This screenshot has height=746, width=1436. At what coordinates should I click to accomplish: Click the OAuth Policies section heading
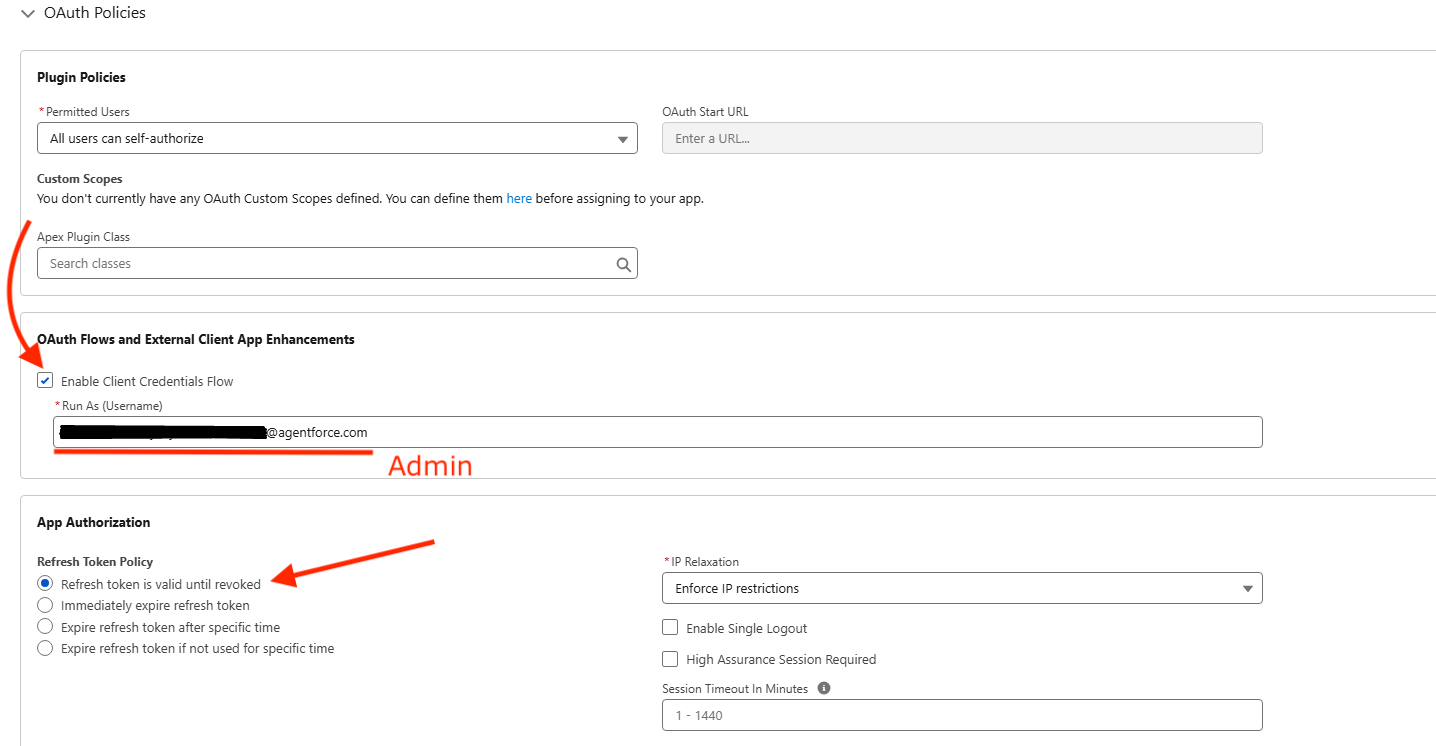click(95, 14)
